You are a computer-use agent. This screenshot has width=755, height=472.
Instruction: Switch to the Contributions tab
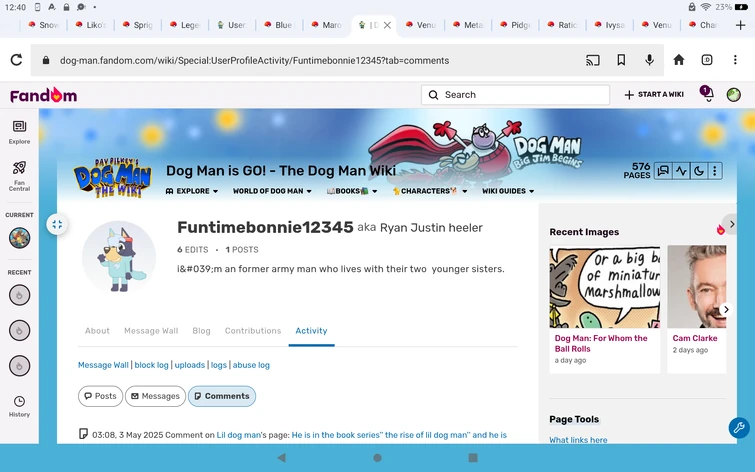click(x=253, y=331)
